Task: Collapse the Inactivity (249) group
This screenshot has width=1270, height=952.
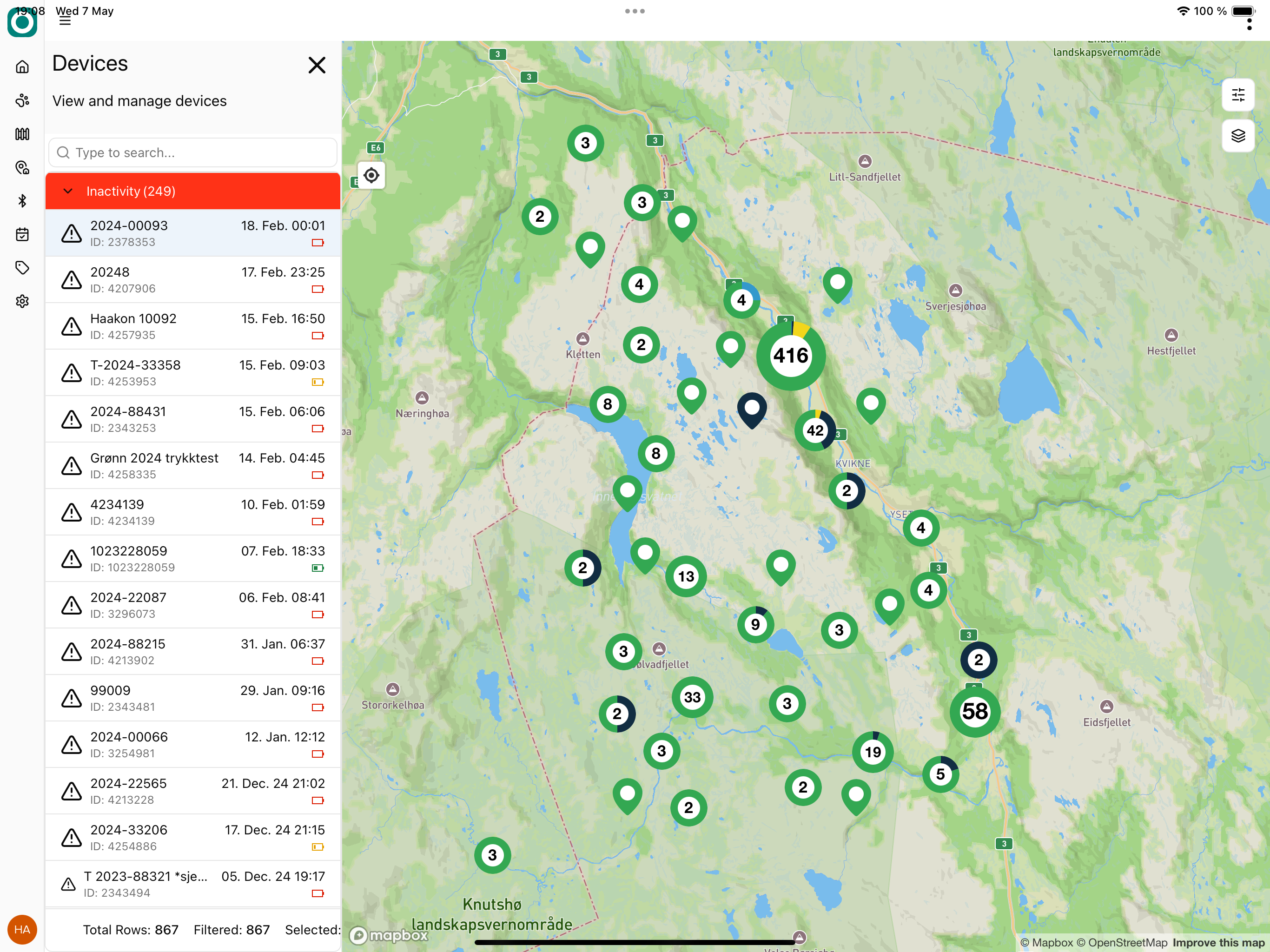Action: (x=193, y=191)
